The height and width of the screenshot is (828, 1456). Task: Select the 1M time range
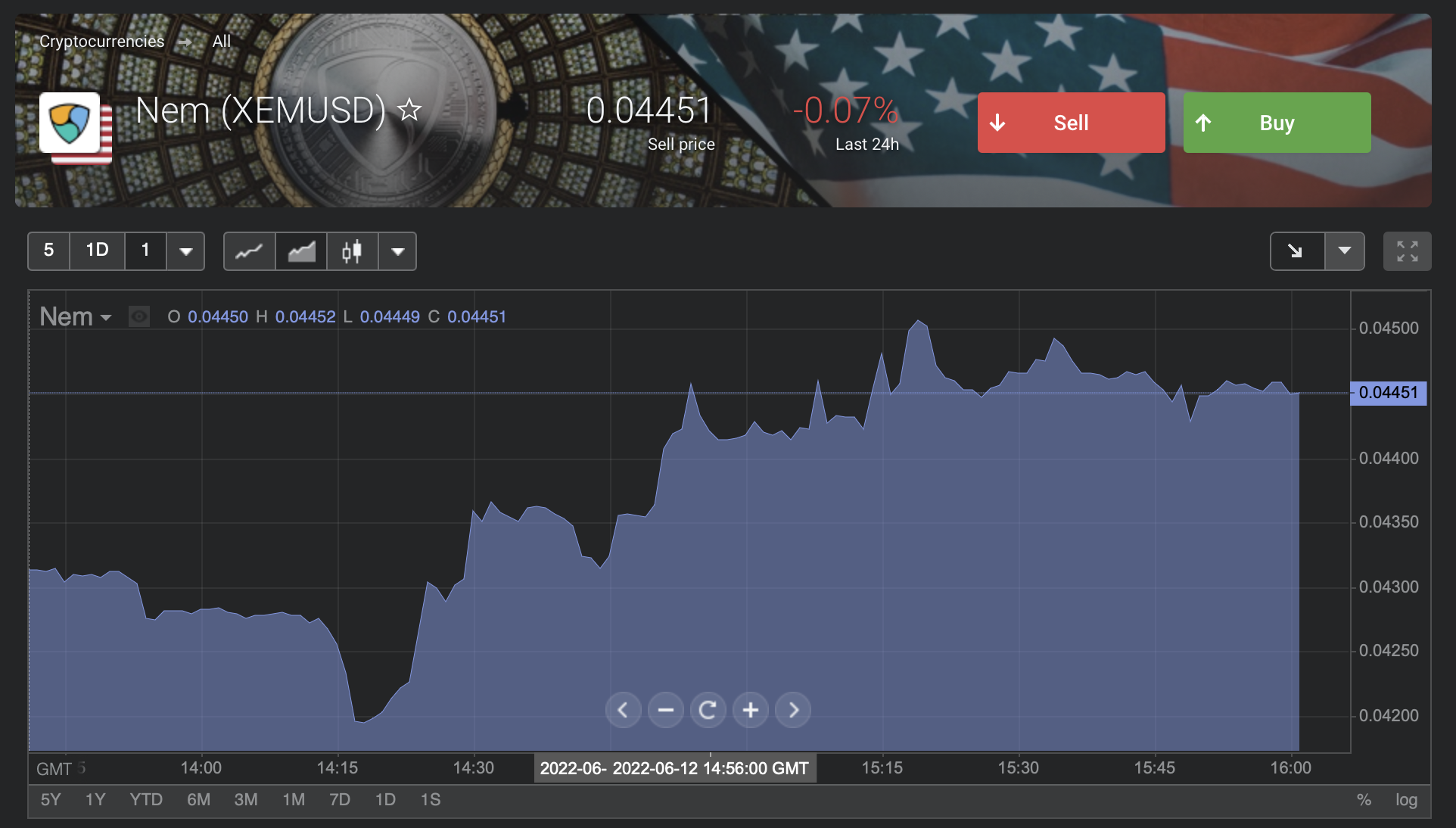(x=294, y=800)
